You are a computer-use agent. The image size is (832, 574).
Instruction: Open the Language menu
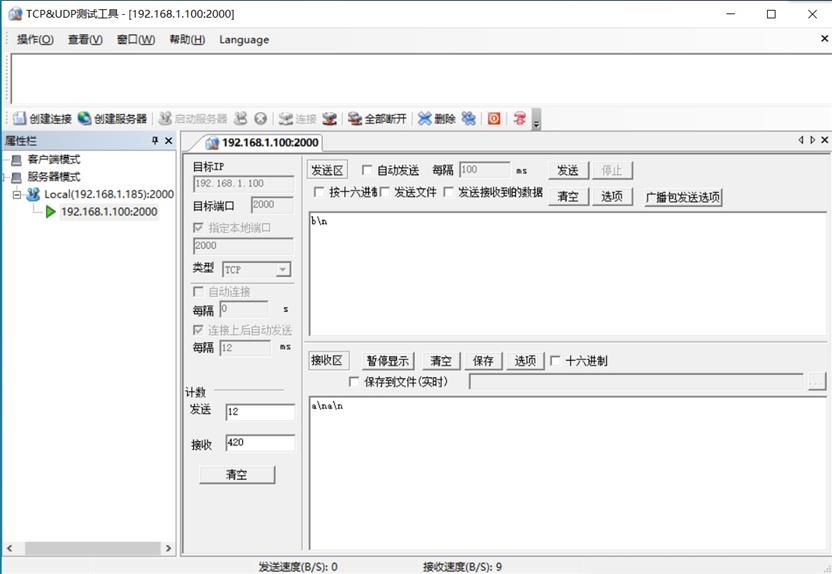click(x=244, y=40)
